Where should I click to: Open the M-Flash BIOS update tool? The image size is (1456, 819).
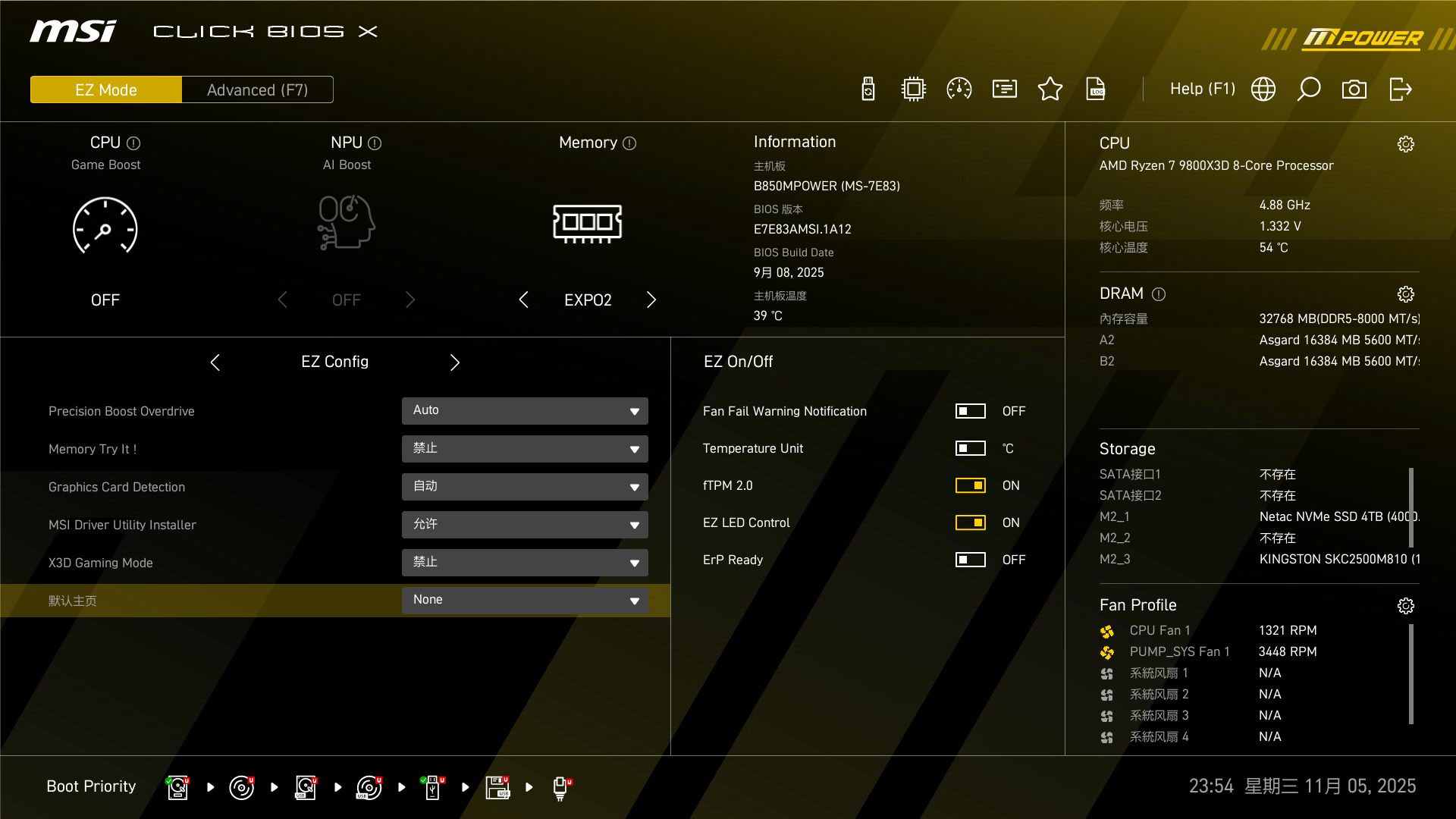(x=868, y=89)
